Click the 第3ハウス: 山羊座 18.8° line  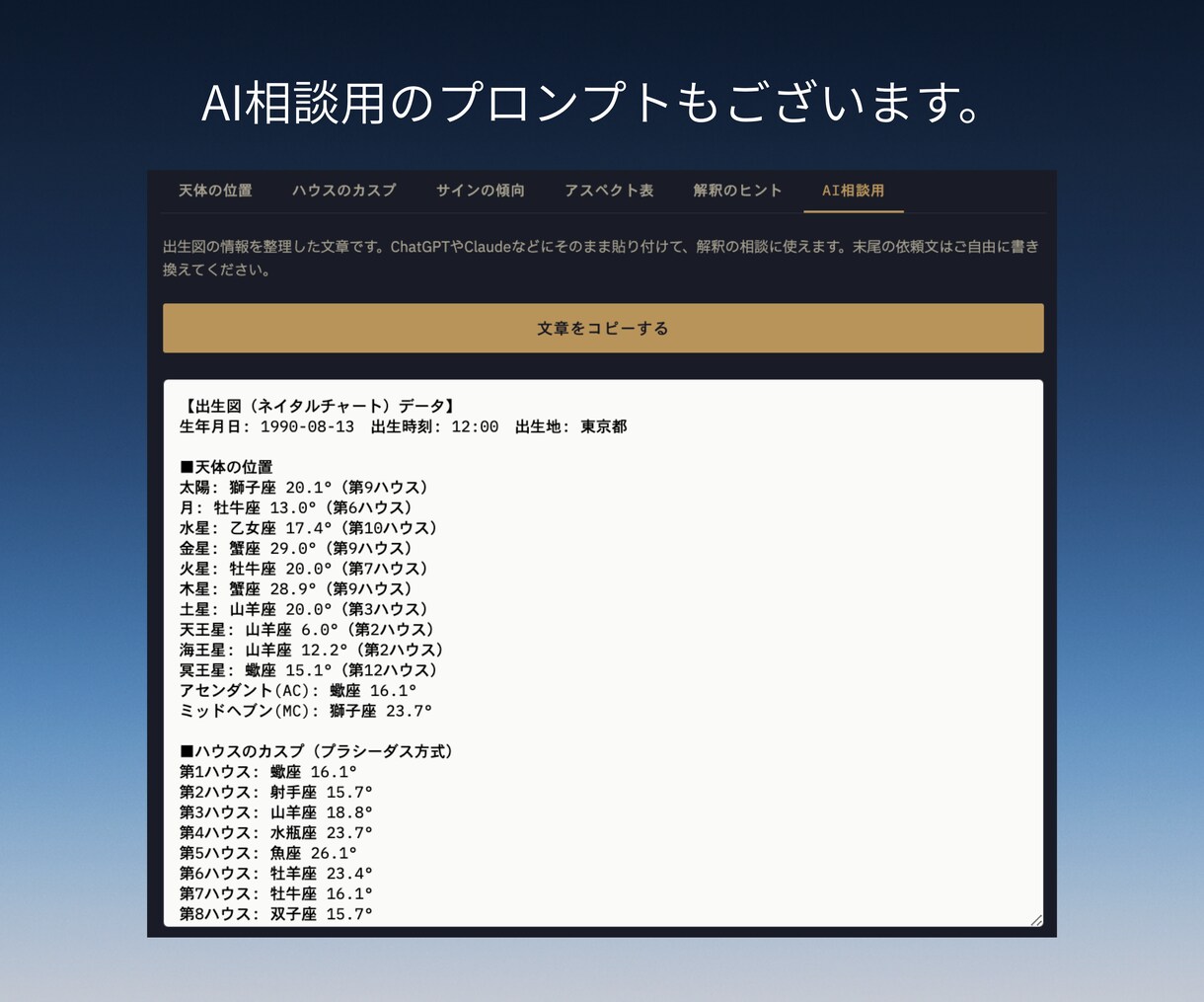pos(276,812)
